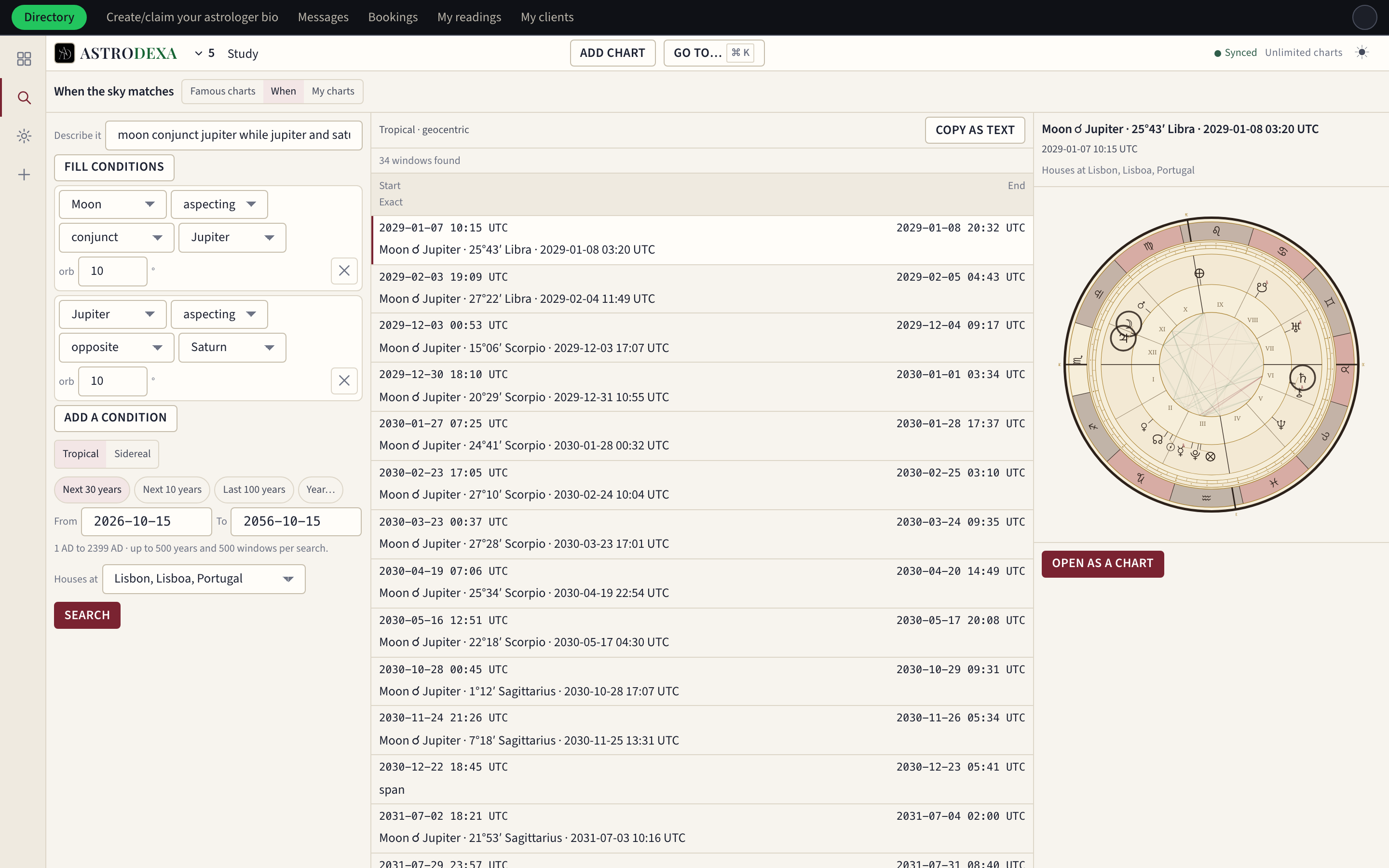The width and height of the screenshot is (1389, 868).
Task: Click ADD A CONDITION button
Action: point(115,418)
